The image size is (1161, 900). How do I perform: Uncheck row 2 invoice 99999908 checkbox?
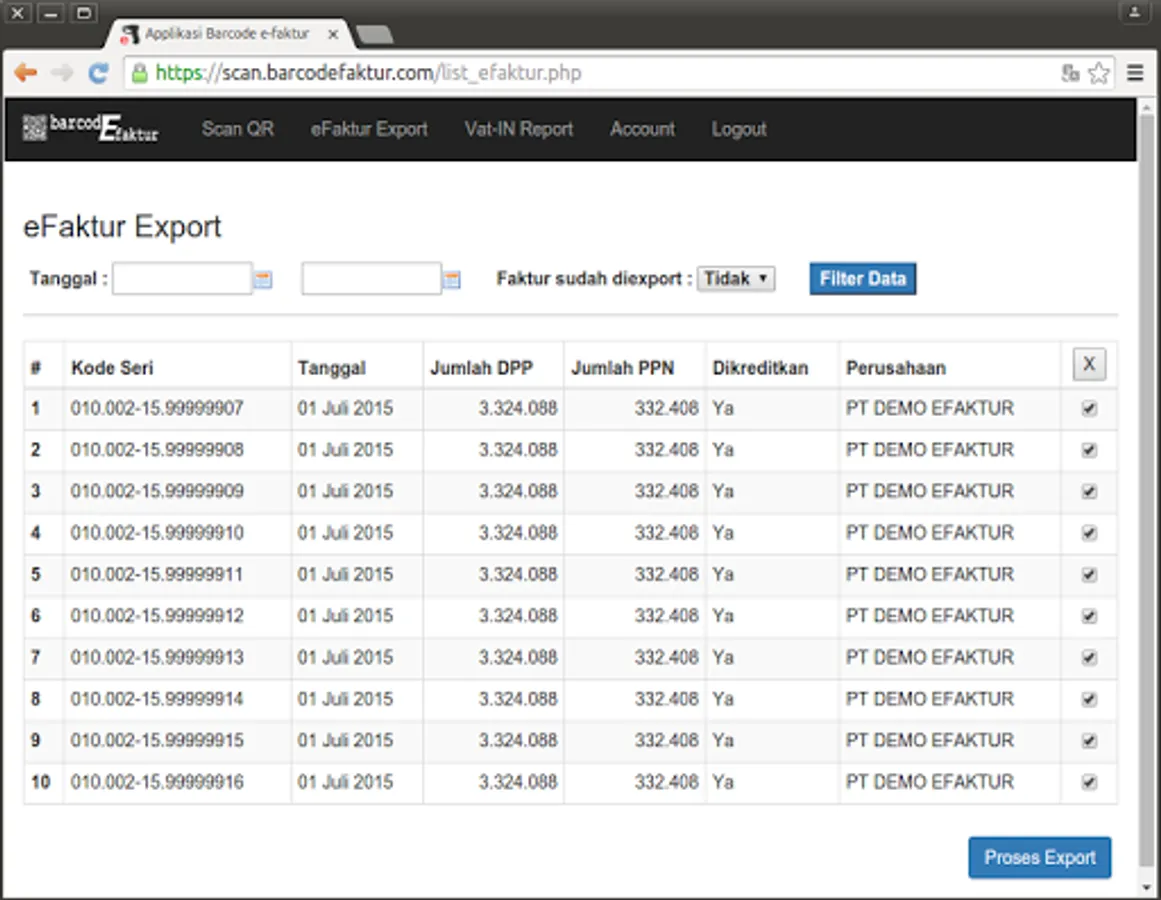[1089, 450]
